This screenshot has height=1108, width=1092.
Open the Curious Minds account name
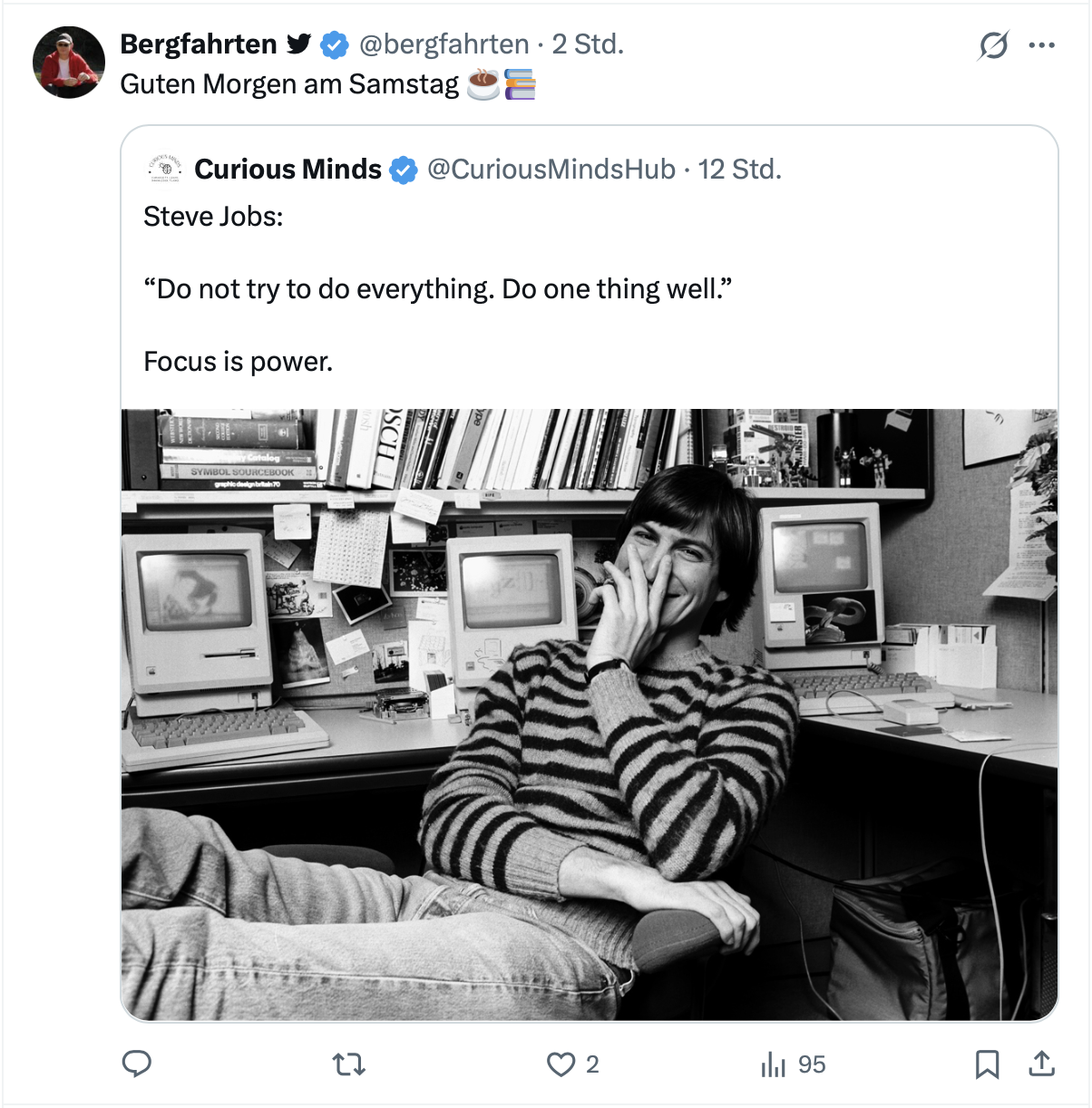(288, 169)
